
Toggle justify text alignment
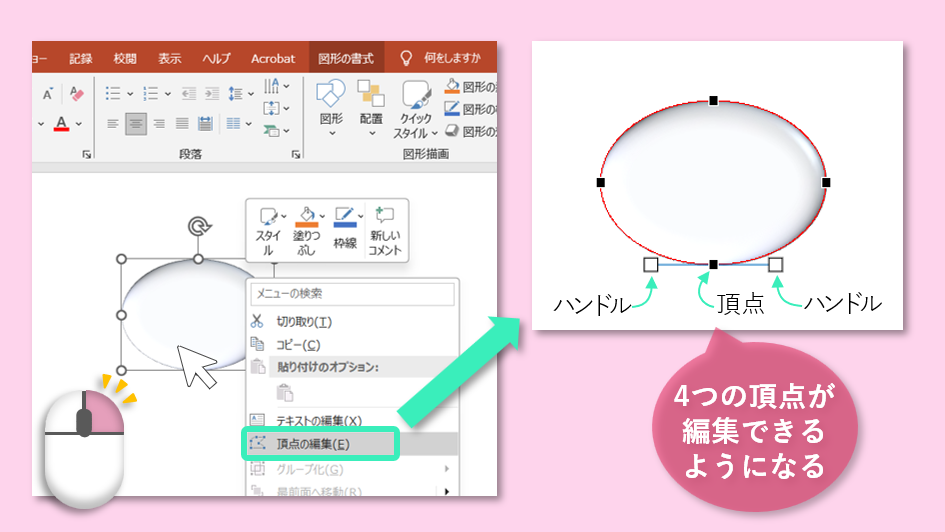(181, 124)
